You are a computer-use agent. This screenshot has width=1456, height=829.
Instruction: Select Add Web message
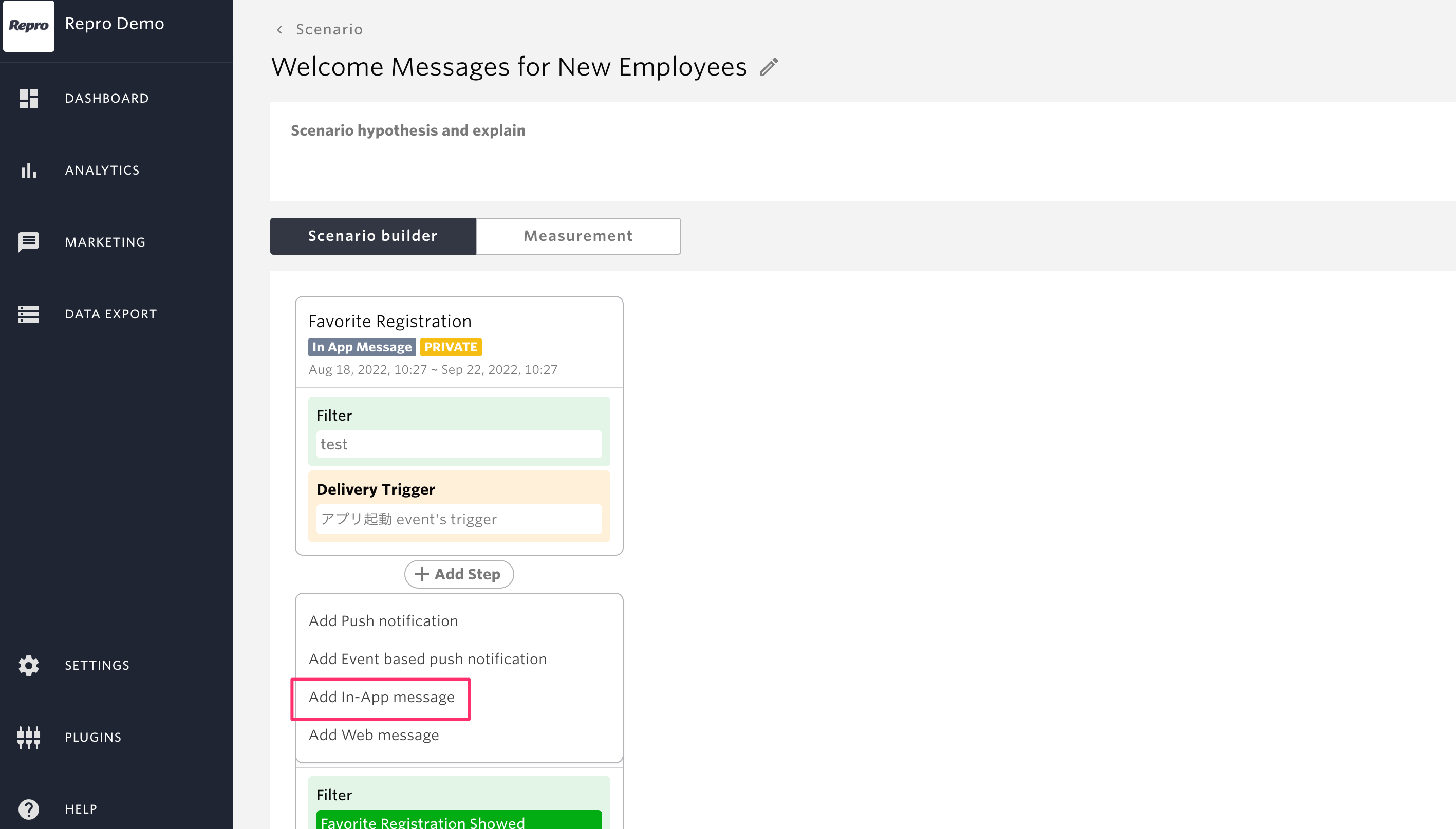click(x=374, y=735)
